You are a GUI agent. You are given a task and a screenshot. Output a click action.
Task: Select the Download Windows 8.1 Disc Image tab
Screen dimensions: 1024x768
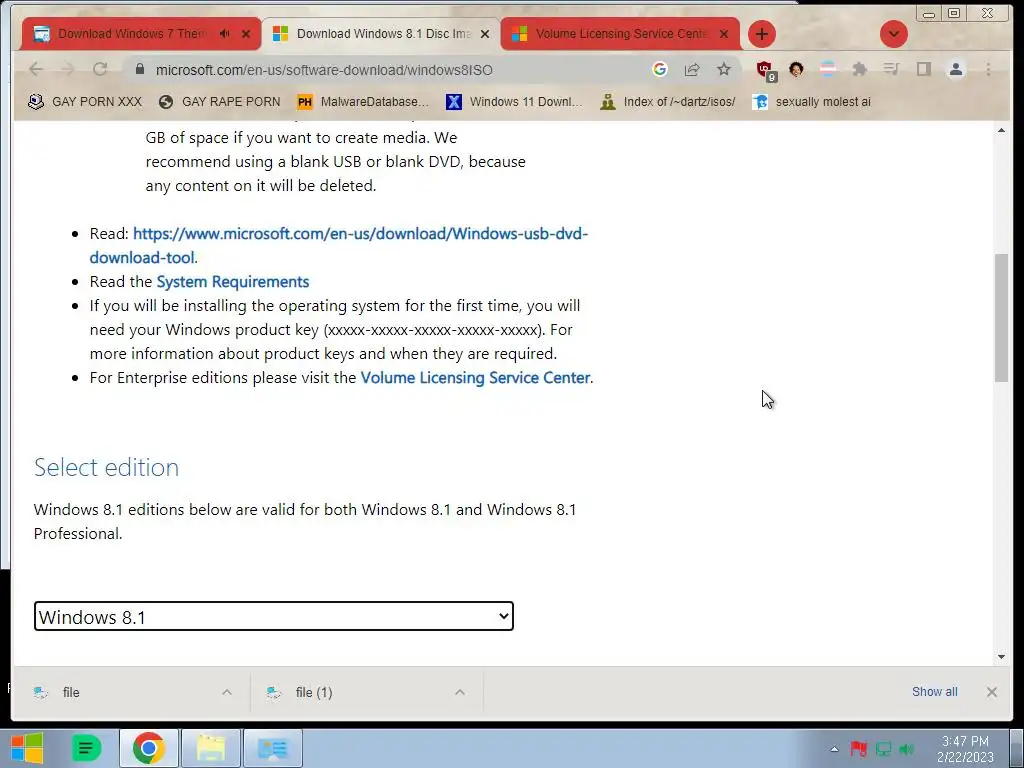(x=382, y=33)
